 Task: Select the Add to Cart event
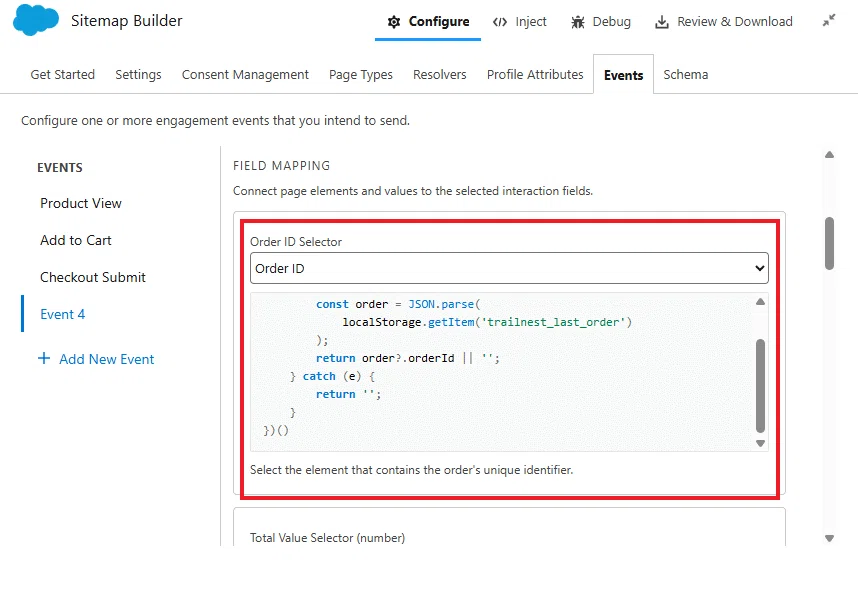click(76, 241)
